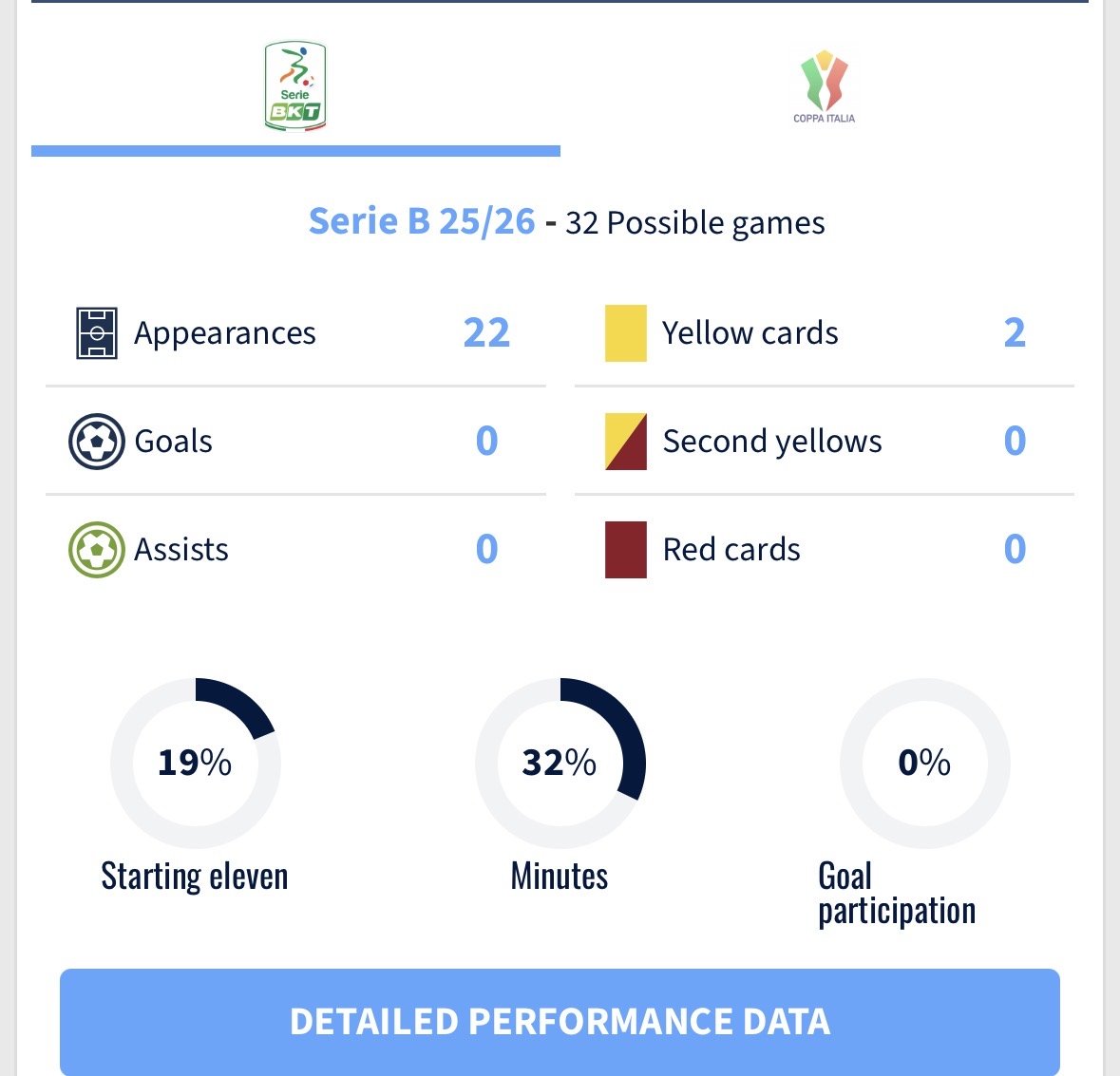The width and height of the screenshot is (1120, 1076).
Task: Switch to the Coppa Italia tab
Action: 824,87
